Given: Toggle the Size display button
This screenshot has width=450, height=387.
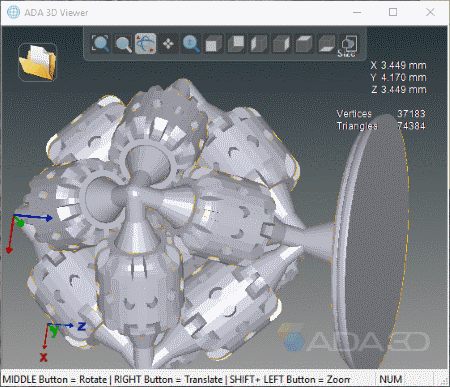Looking at the screenshot, I should coord(348,45).
